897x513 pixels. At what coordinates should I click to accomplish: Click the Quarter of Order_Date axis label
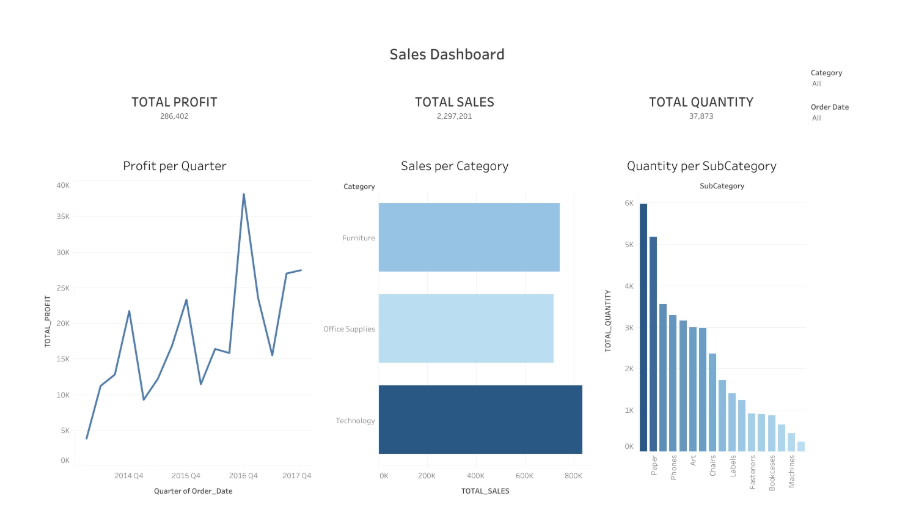pos(193,490)
